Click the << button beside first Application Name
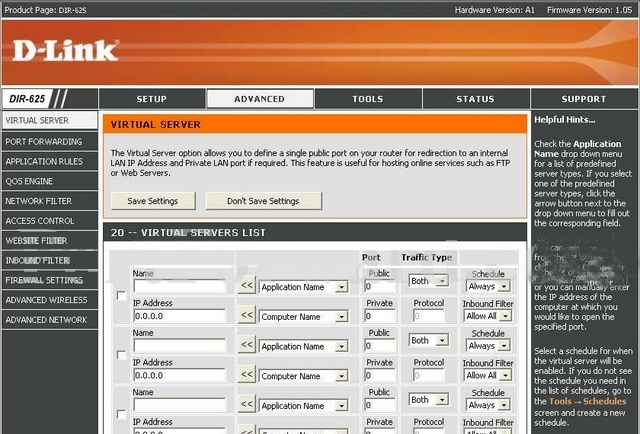Viewport: 640px width, 434px height. coord(247,285)
